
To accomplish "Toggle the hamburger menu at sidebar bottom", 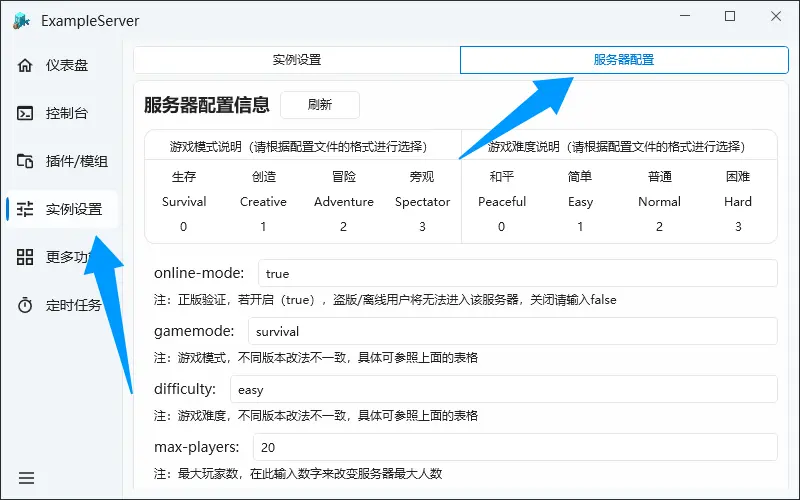I will click(x=26, y=478).
